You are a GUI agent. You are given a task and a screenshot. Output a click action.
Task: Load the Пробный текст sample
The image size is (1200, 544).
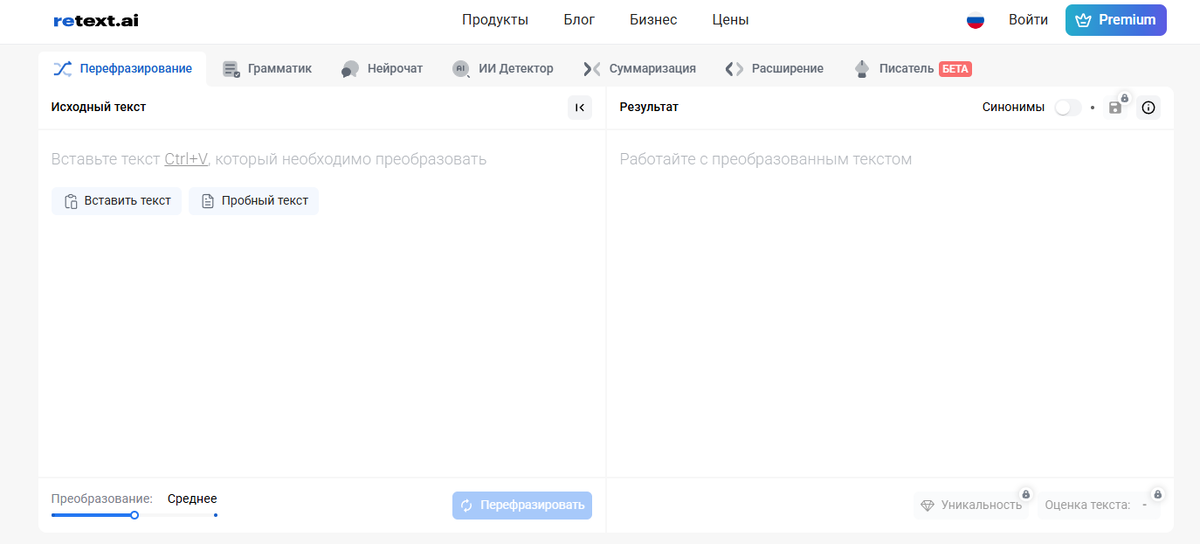(x=254, y=201)
